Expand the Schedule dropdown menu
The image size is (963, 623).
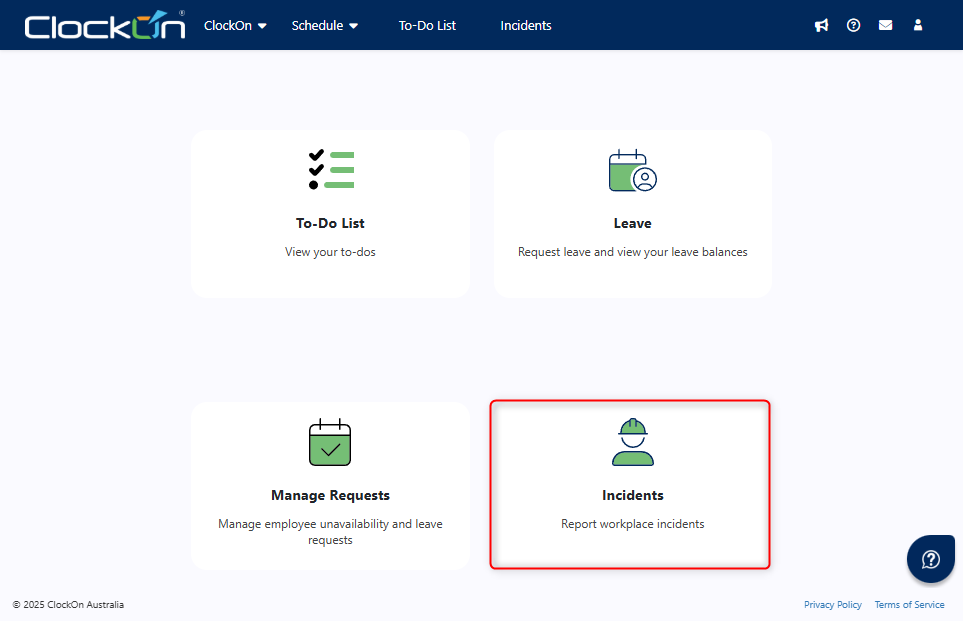(x=324, y=26)
